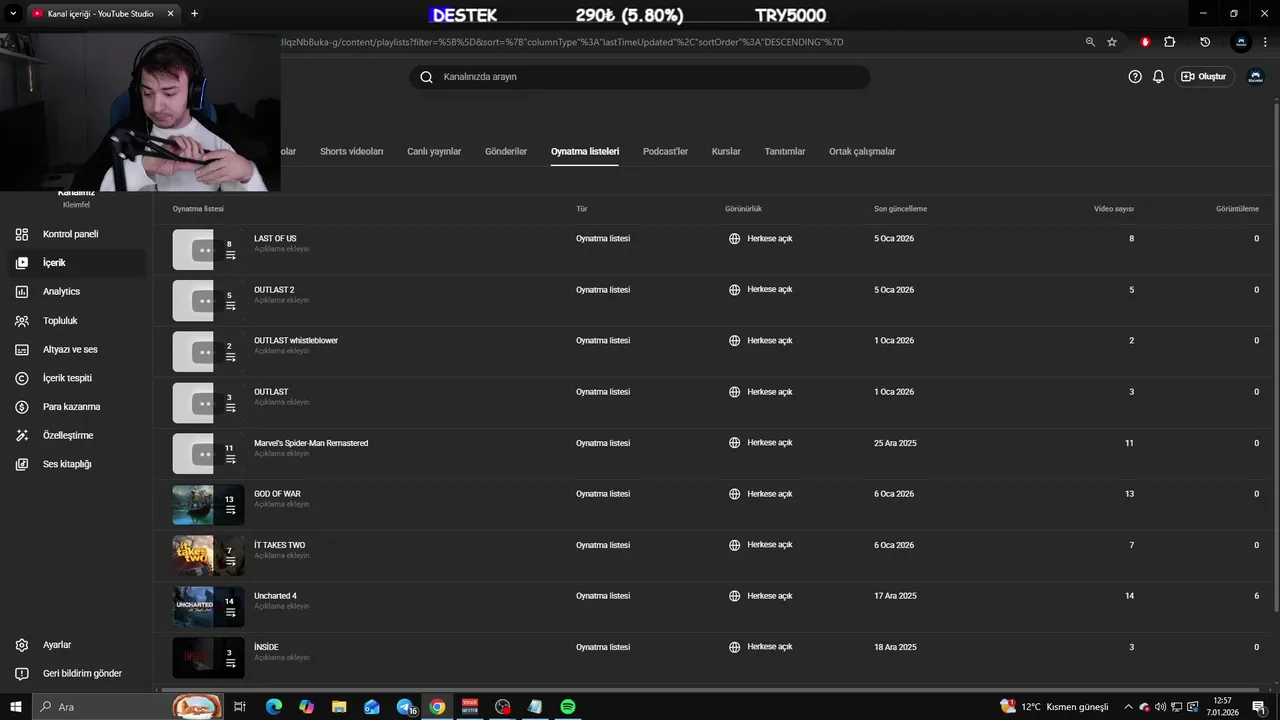Open the Chrome profile avatar

(1241, 42)
